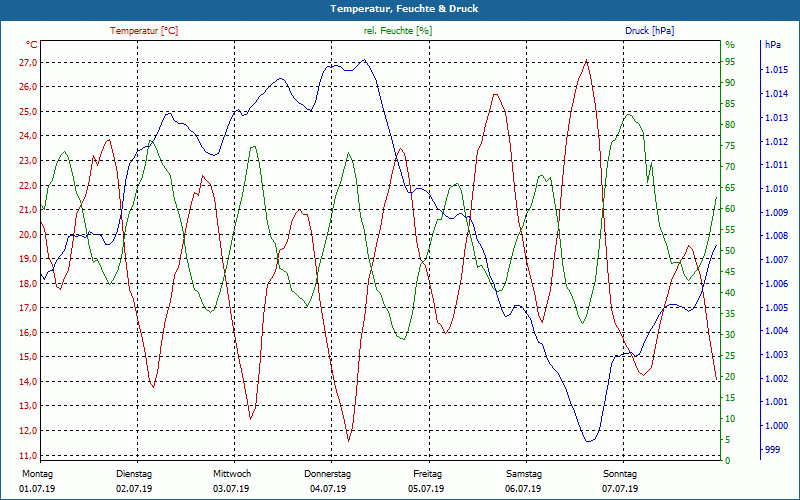Click the '%' unit label on humidity axis
This screenshot has height=500, width=800.
click(x=730, y=44)
